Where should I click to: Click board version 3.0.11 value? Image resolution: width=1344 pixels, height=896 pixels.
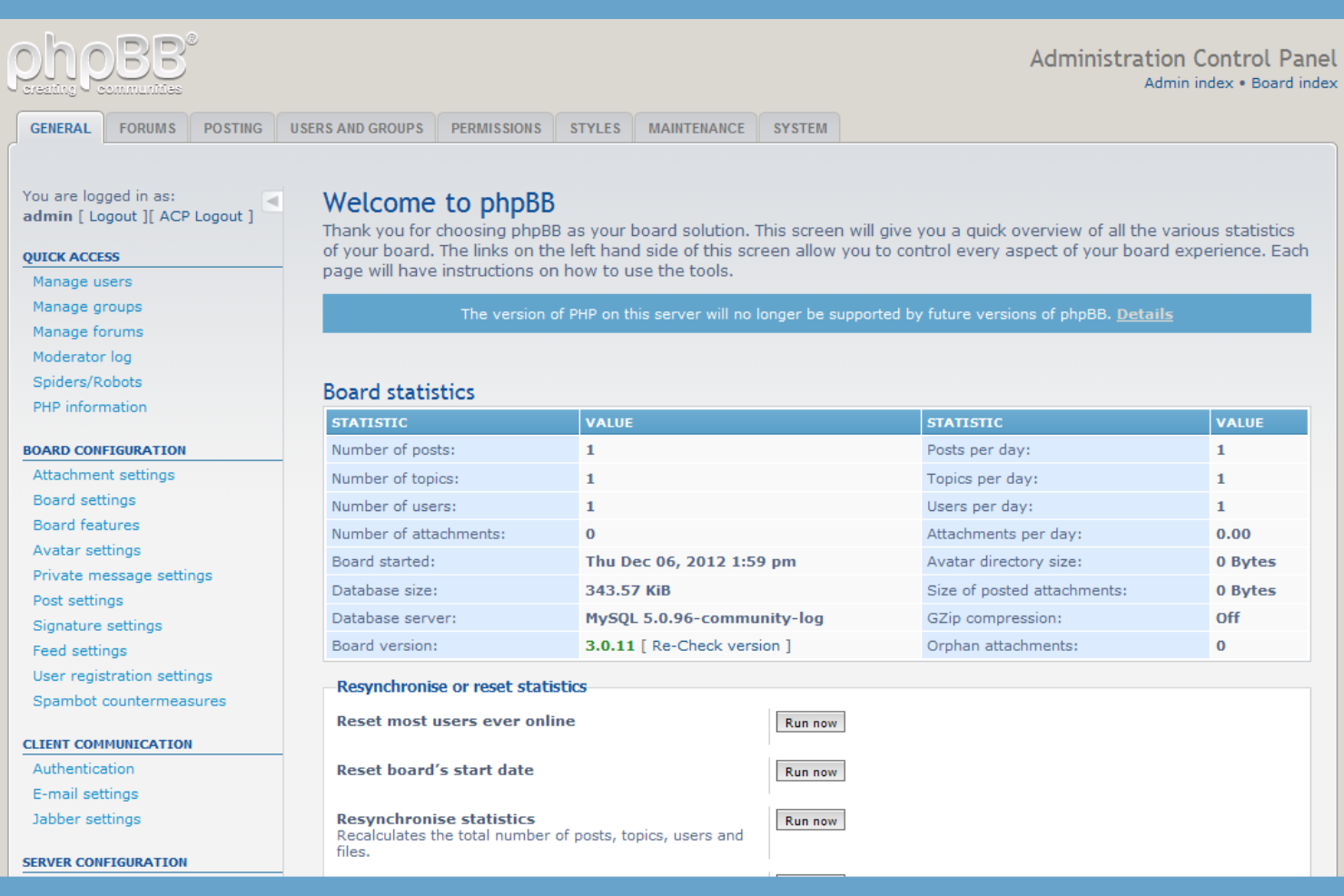point(610,645)
